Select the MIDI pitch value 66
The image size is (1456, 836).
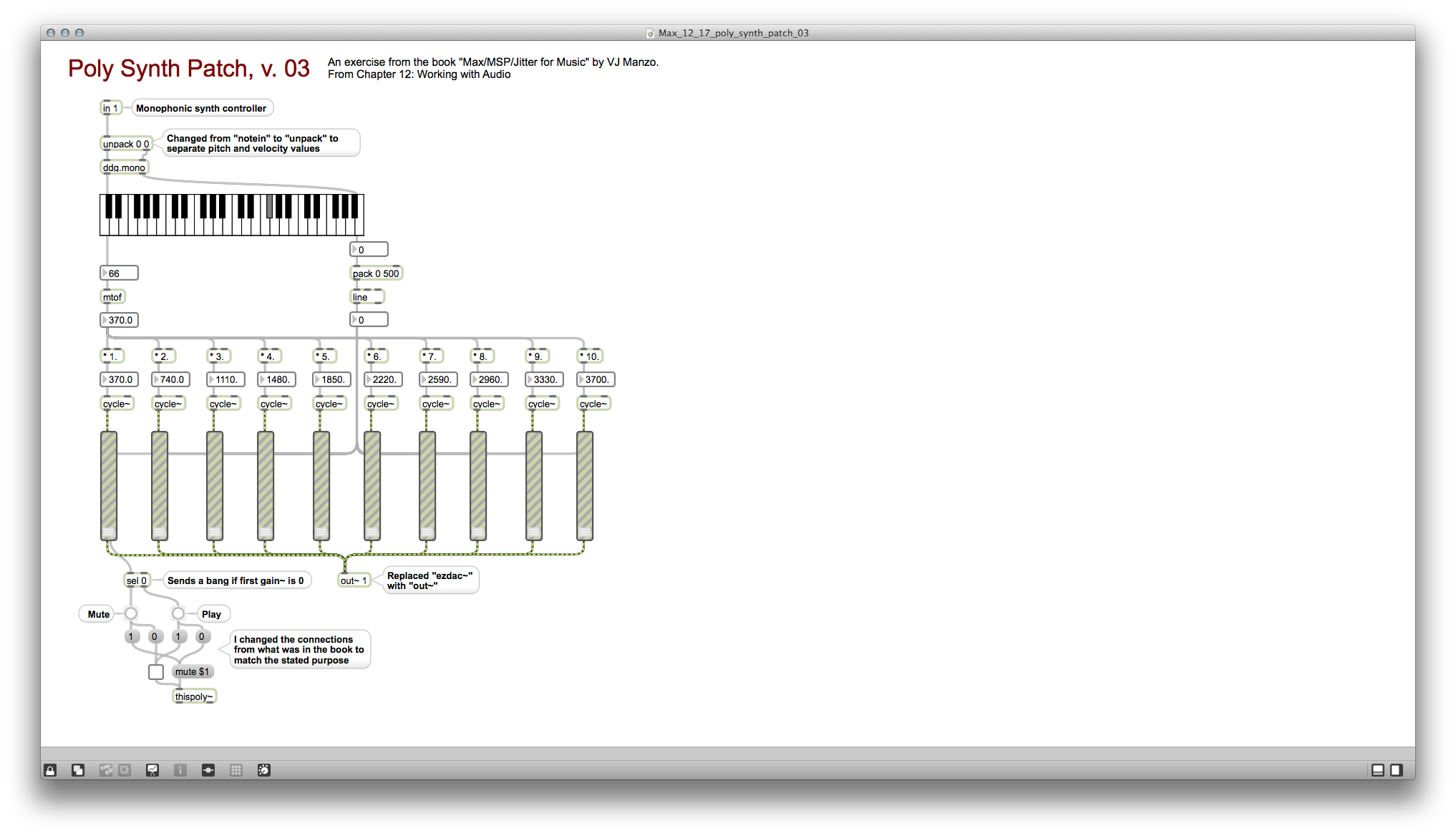118,272
